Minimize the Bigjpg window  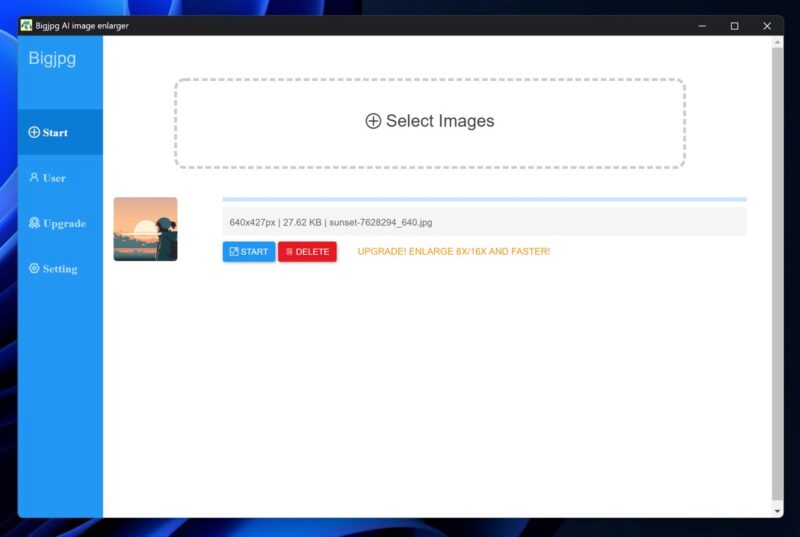point(703,26)
